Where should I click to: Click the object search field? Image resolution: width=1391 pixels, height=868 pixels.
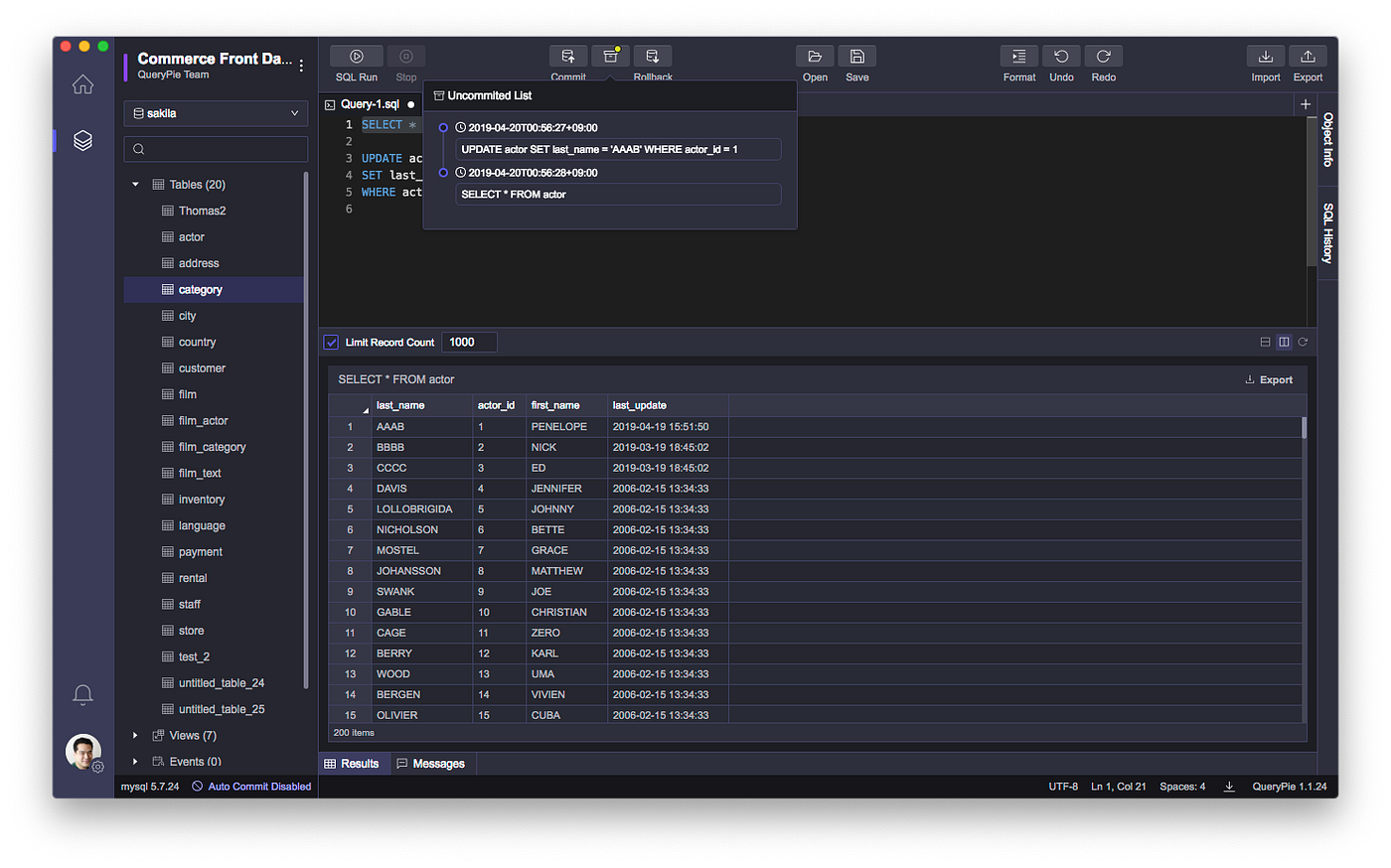pyautogui.click(x=216, y=149)
